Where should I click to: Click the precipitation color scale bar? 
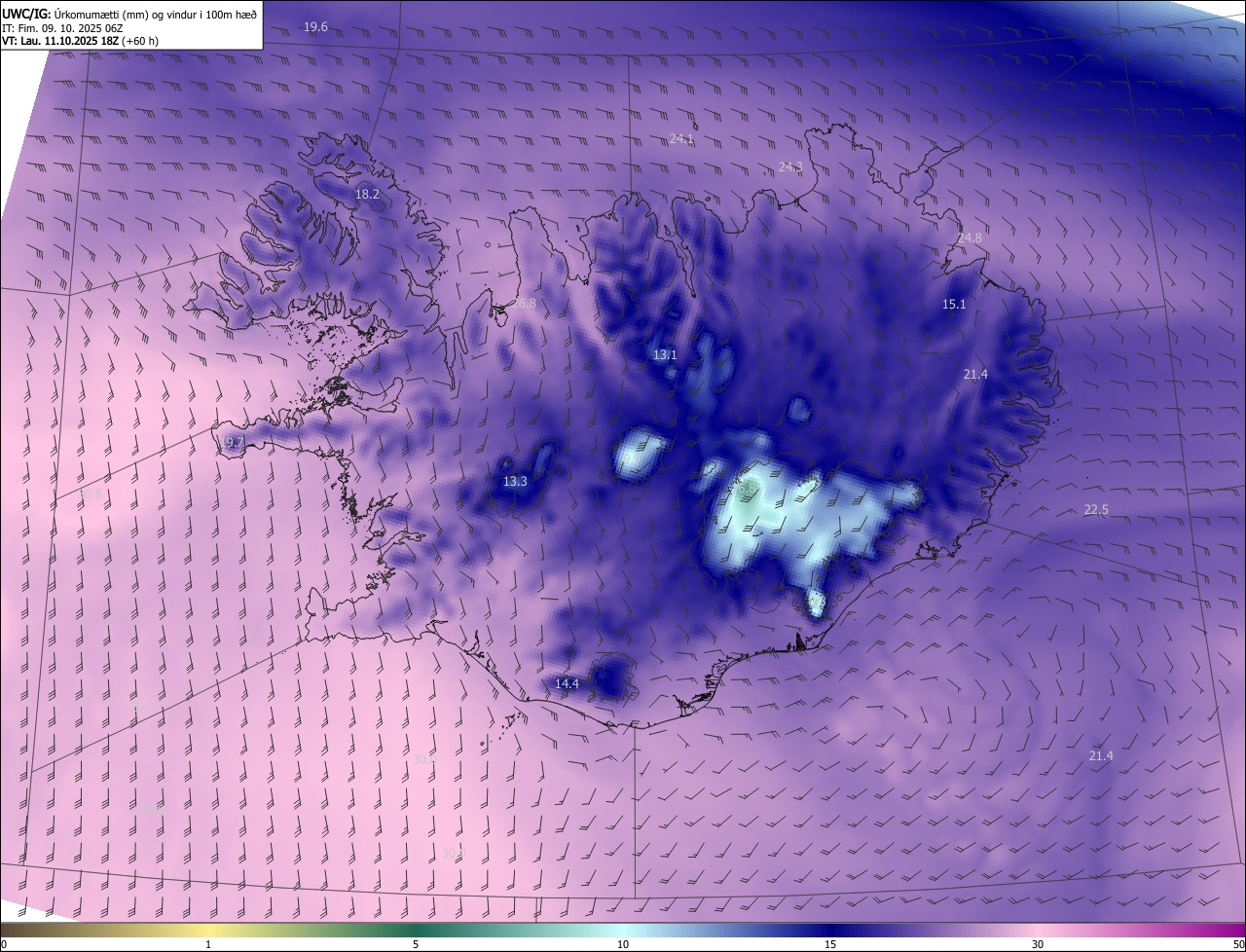click(623, 930)
